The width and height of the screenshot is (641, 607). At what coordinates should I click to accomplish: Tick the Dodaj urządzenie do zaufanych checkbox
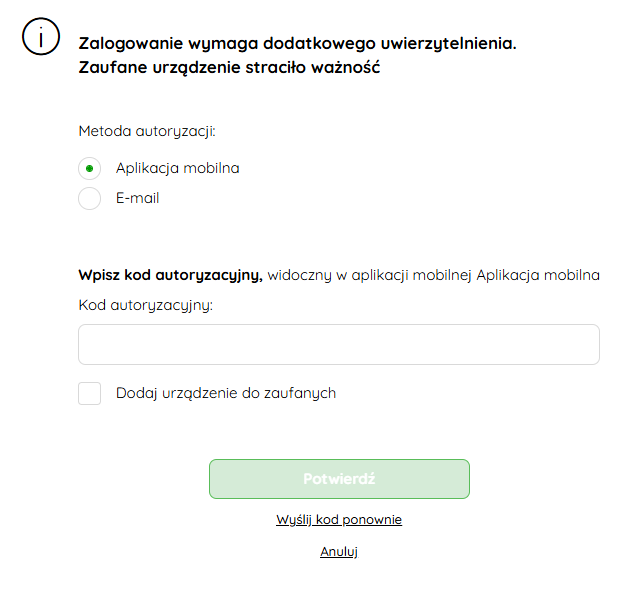[90, 393]
